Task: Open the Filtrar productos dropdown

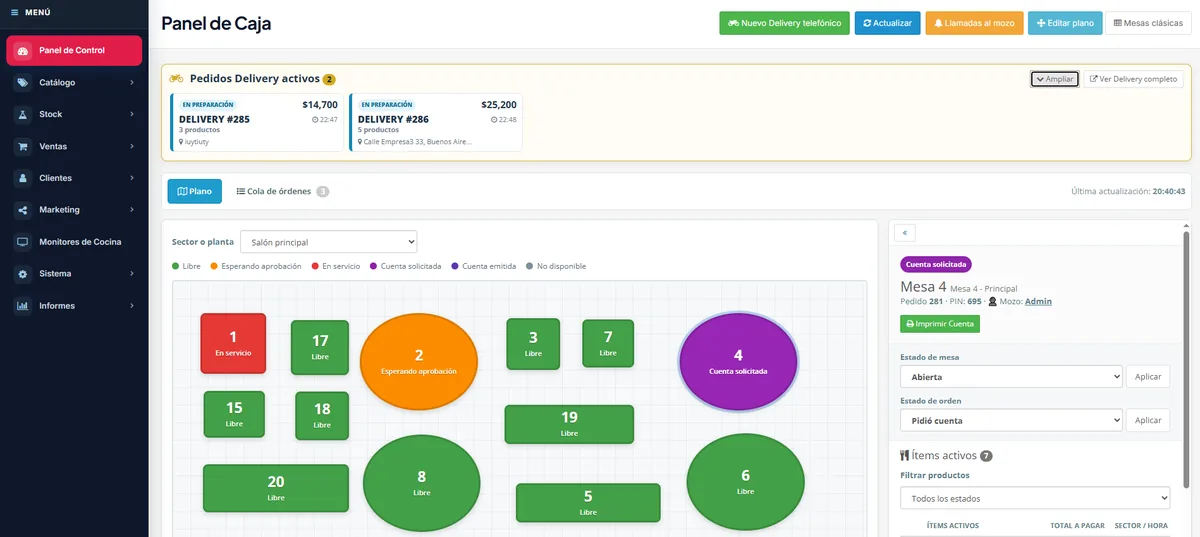Action: pyautogui.click(x=1035, y=498)
